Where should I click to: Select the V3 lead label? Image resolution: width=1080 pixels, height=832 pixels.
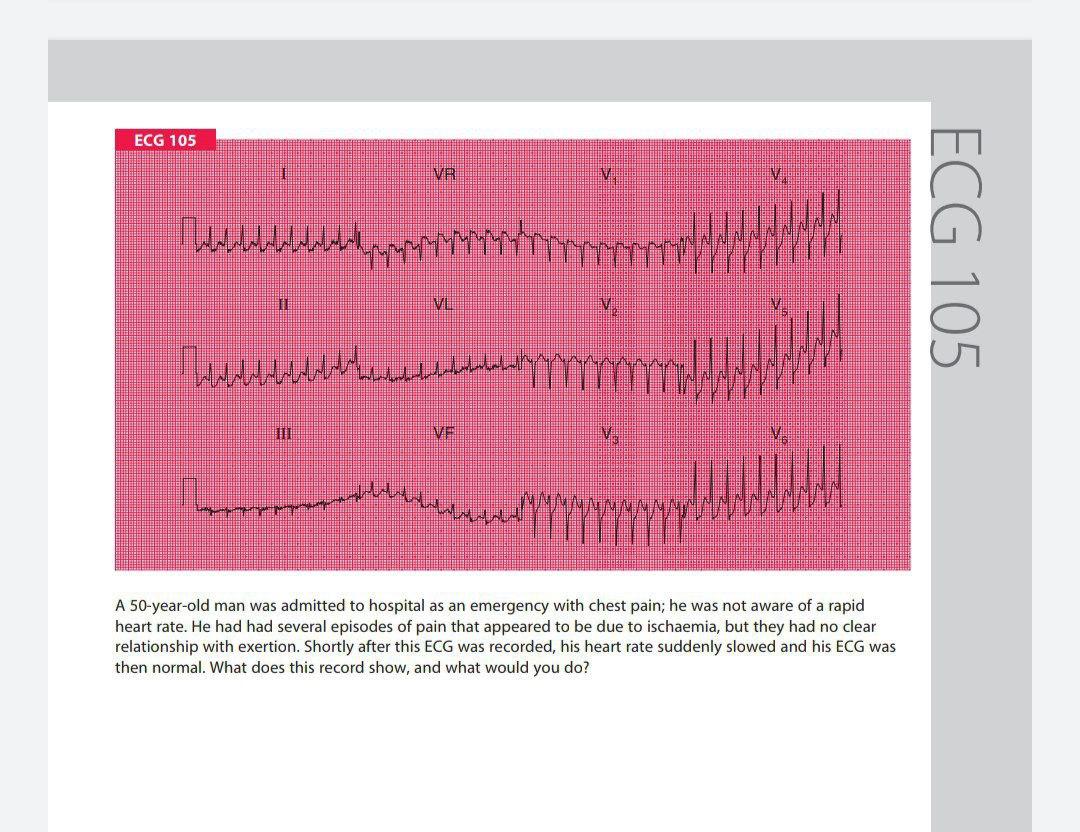coord(609,433)
